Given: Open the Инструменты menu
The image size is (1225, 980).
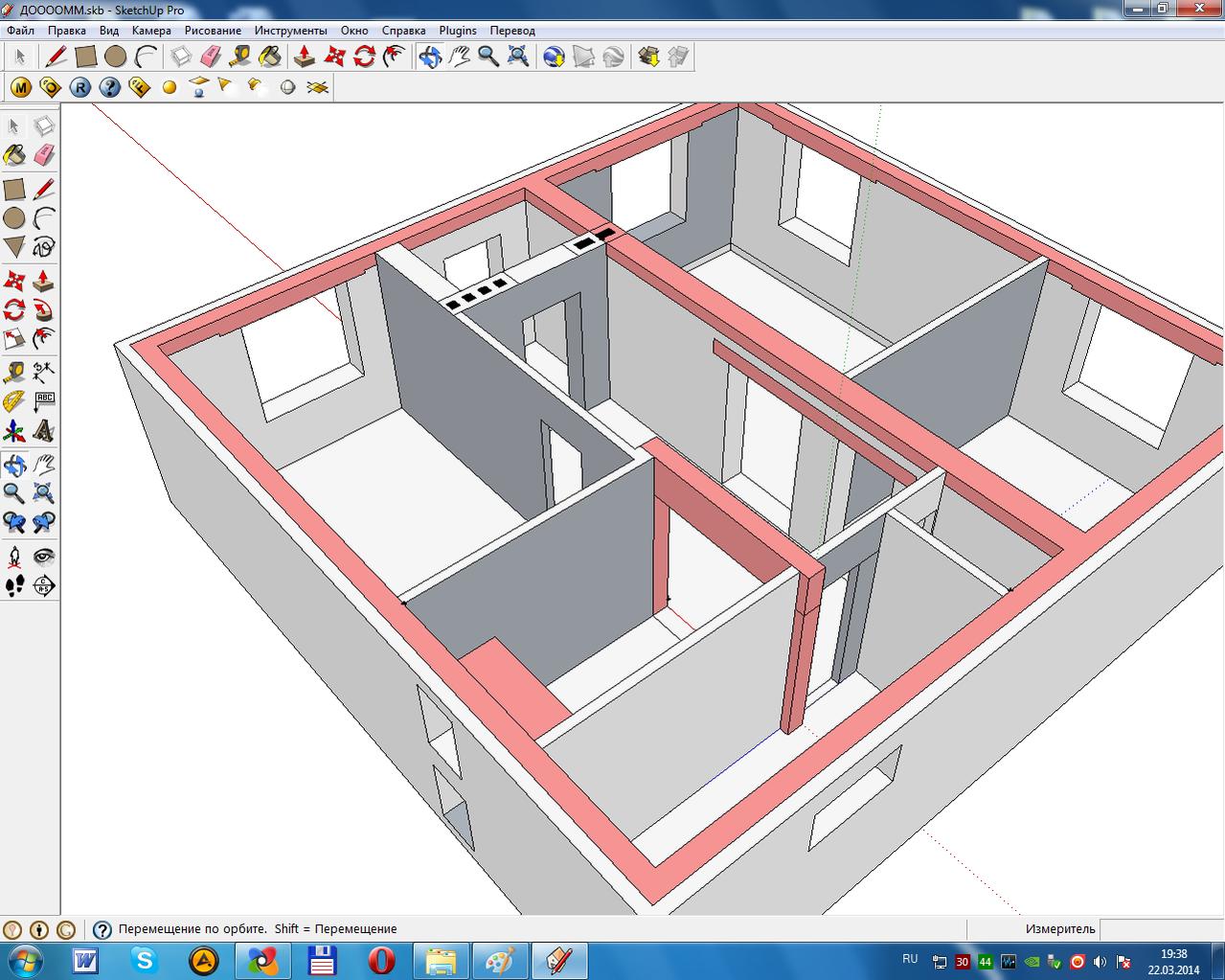Looking at the screenshot, I should pos(290,31).
